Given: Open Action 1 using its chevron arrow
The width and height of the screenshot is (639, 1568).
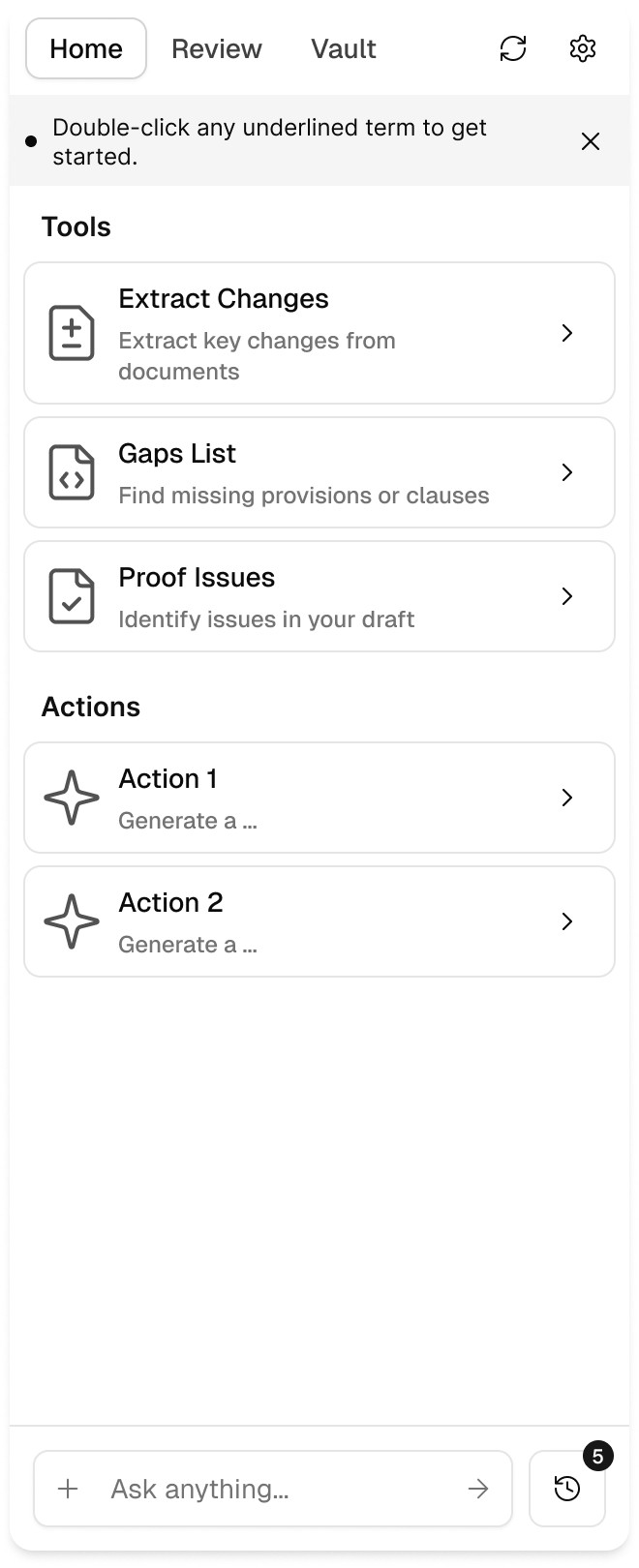Looking at the screenshot, I should click(x=567, y=798).
